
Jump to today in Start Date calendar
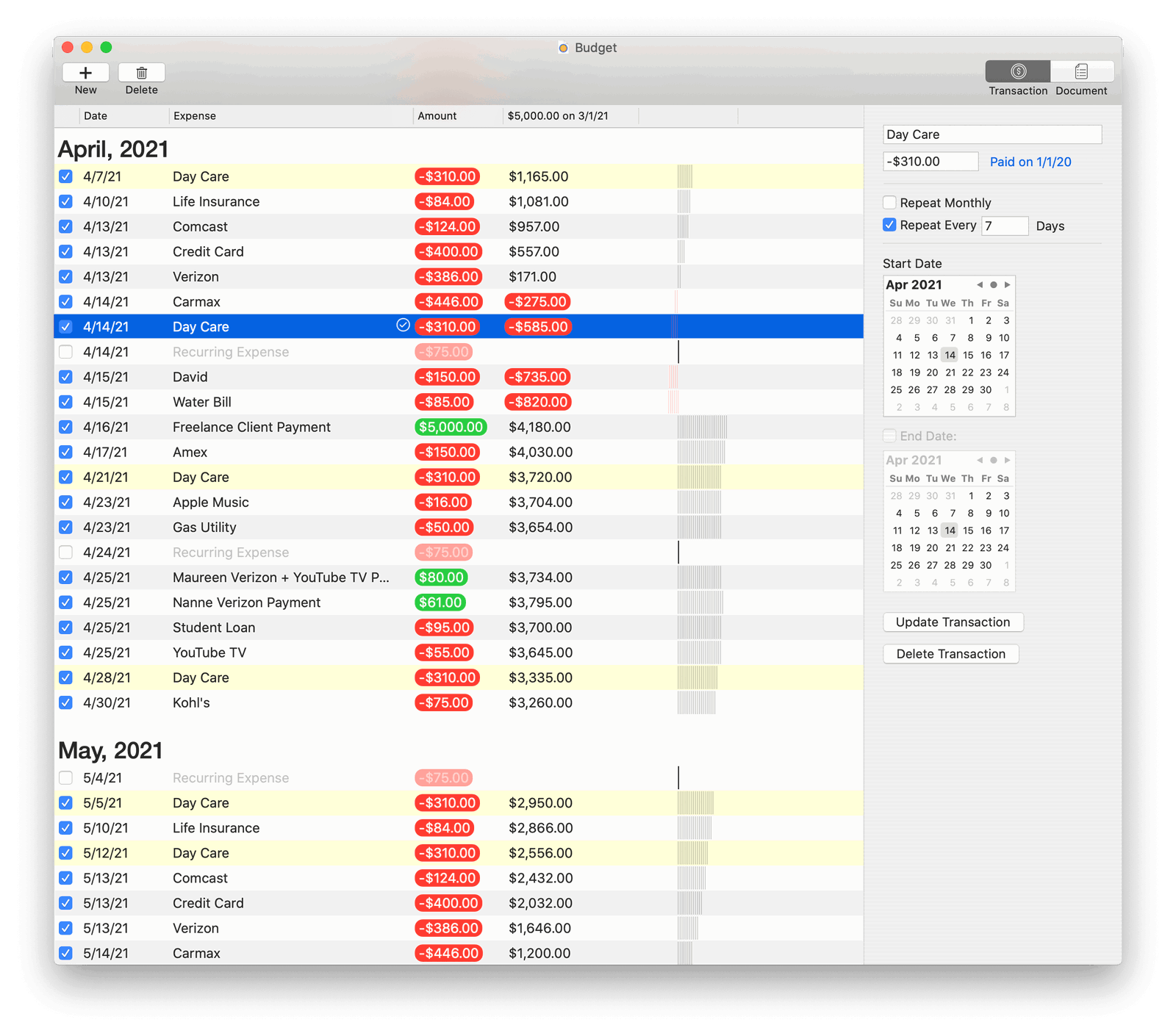(994, 285)
